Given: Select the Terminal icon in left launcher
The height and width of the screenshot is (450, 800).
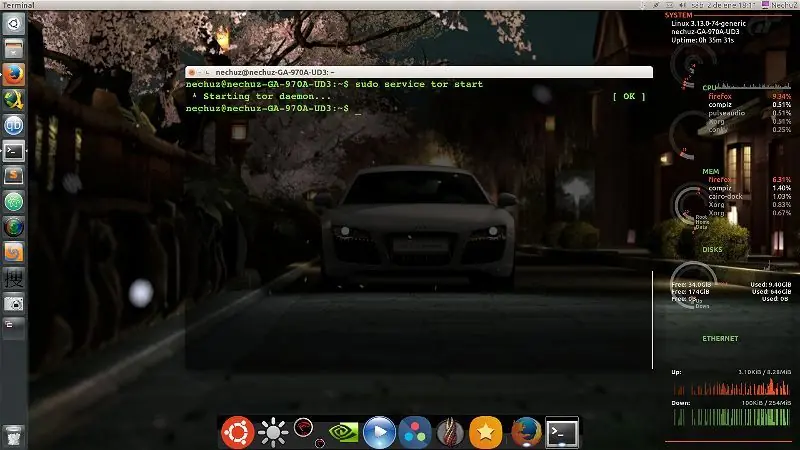Looking at the screenshot, I should pos(14,151).
